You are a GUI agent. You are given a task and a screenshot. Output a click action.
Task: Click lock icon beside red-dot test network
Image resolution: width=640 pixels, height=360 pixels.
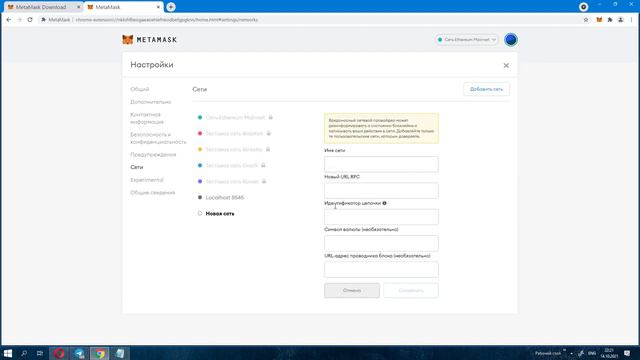[x=269, y=133]
